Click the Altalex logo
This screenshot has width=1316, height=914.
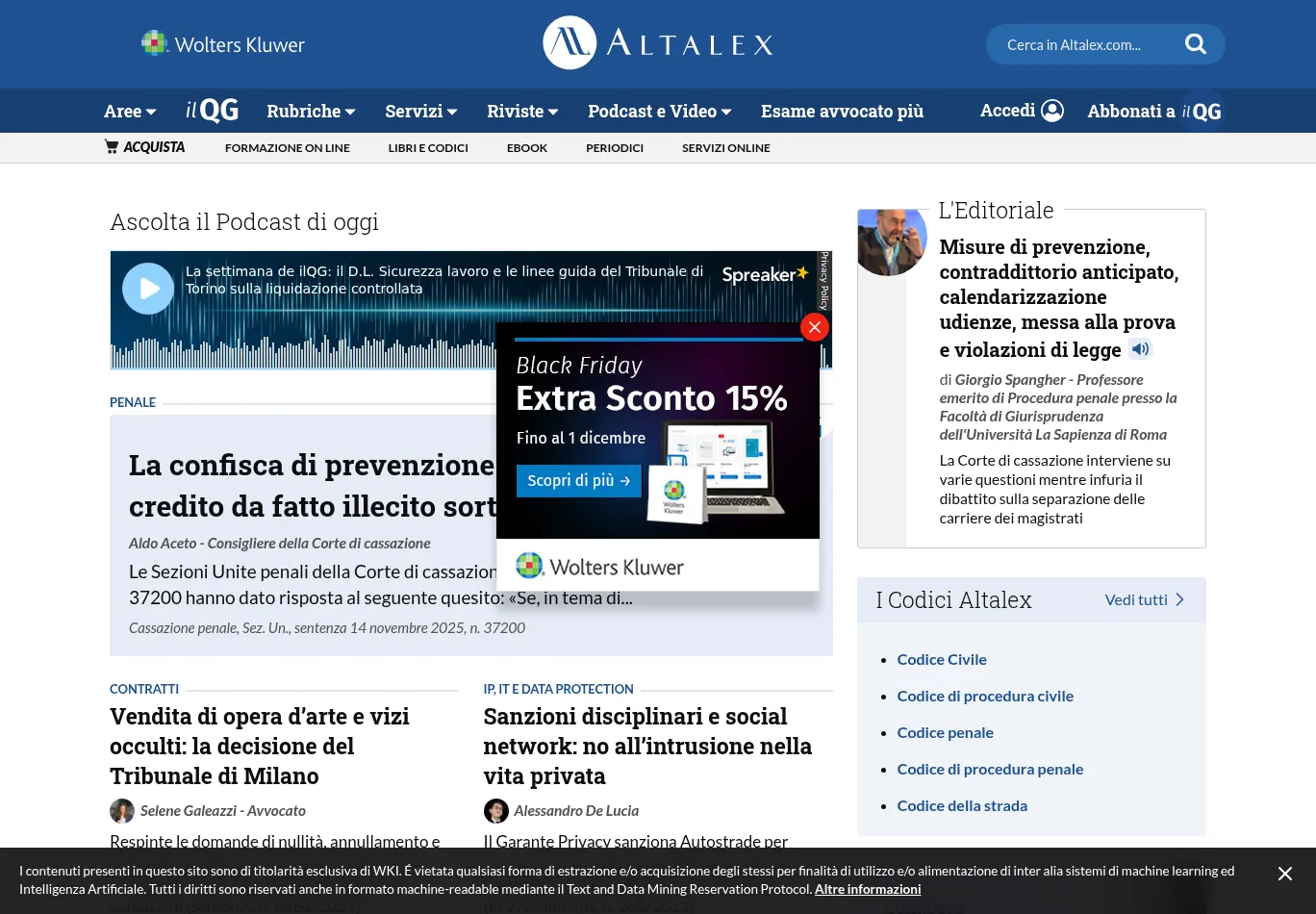coord(658,43)
